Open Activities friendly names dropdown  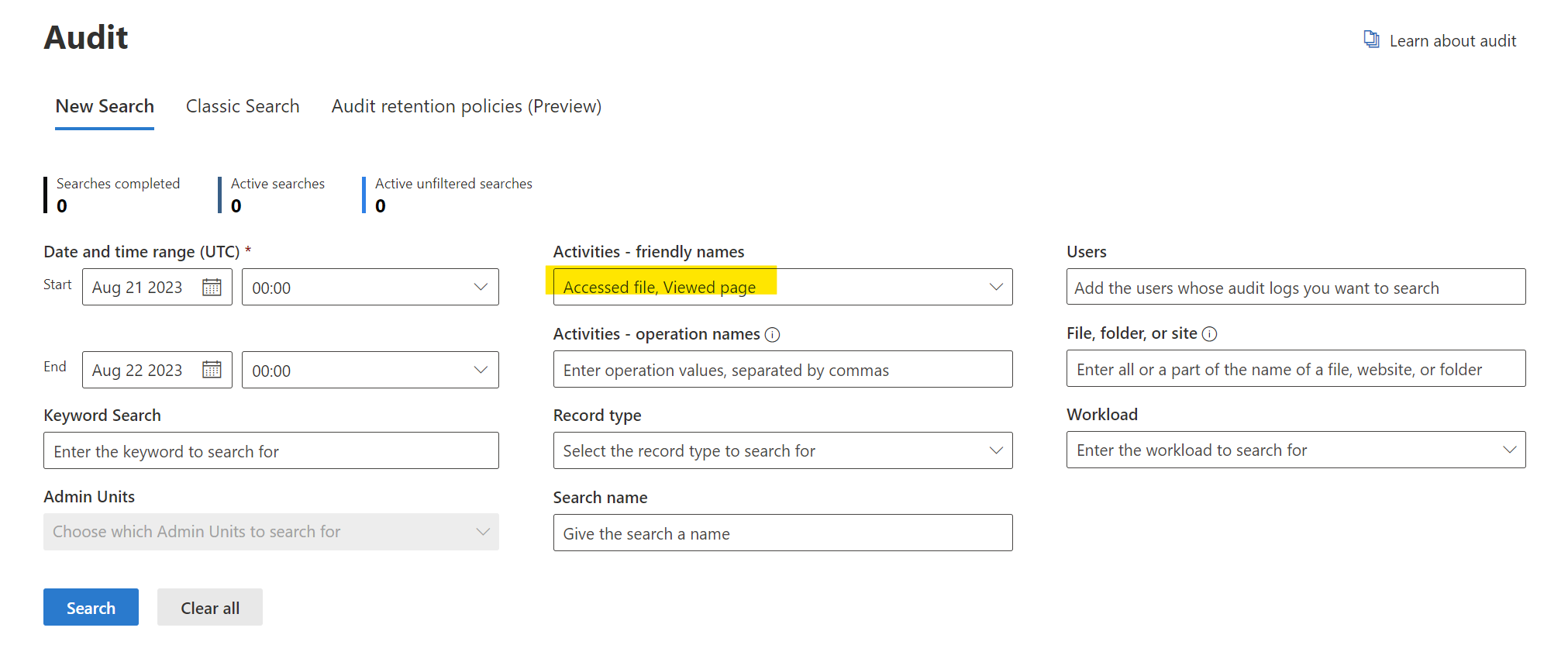(x=995, y=287)
